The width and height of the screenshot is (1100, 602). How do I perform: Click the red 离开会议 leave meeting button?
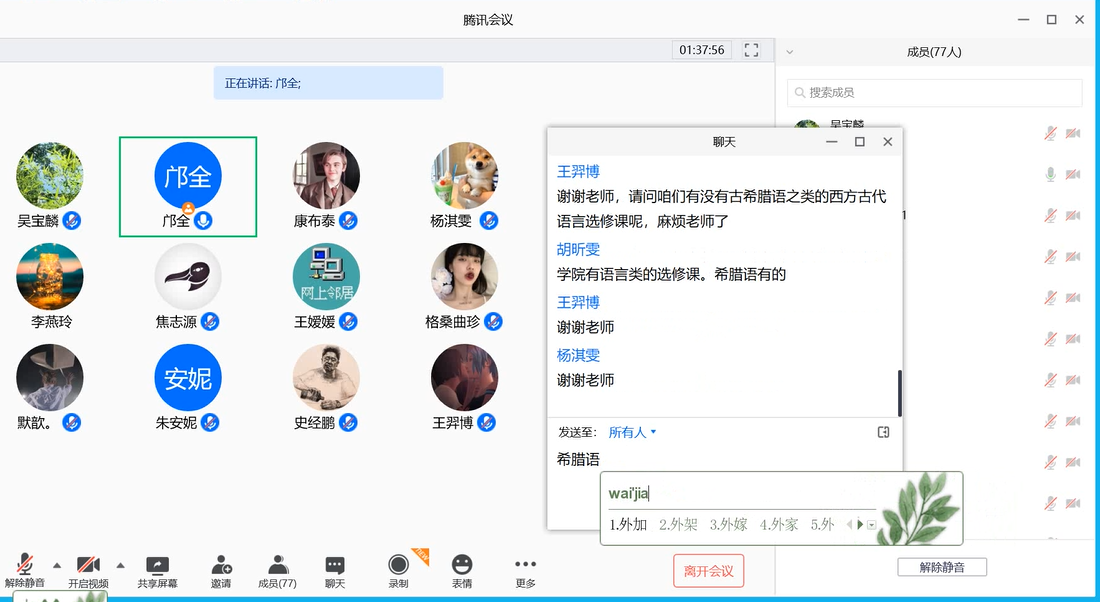(708, 571)
